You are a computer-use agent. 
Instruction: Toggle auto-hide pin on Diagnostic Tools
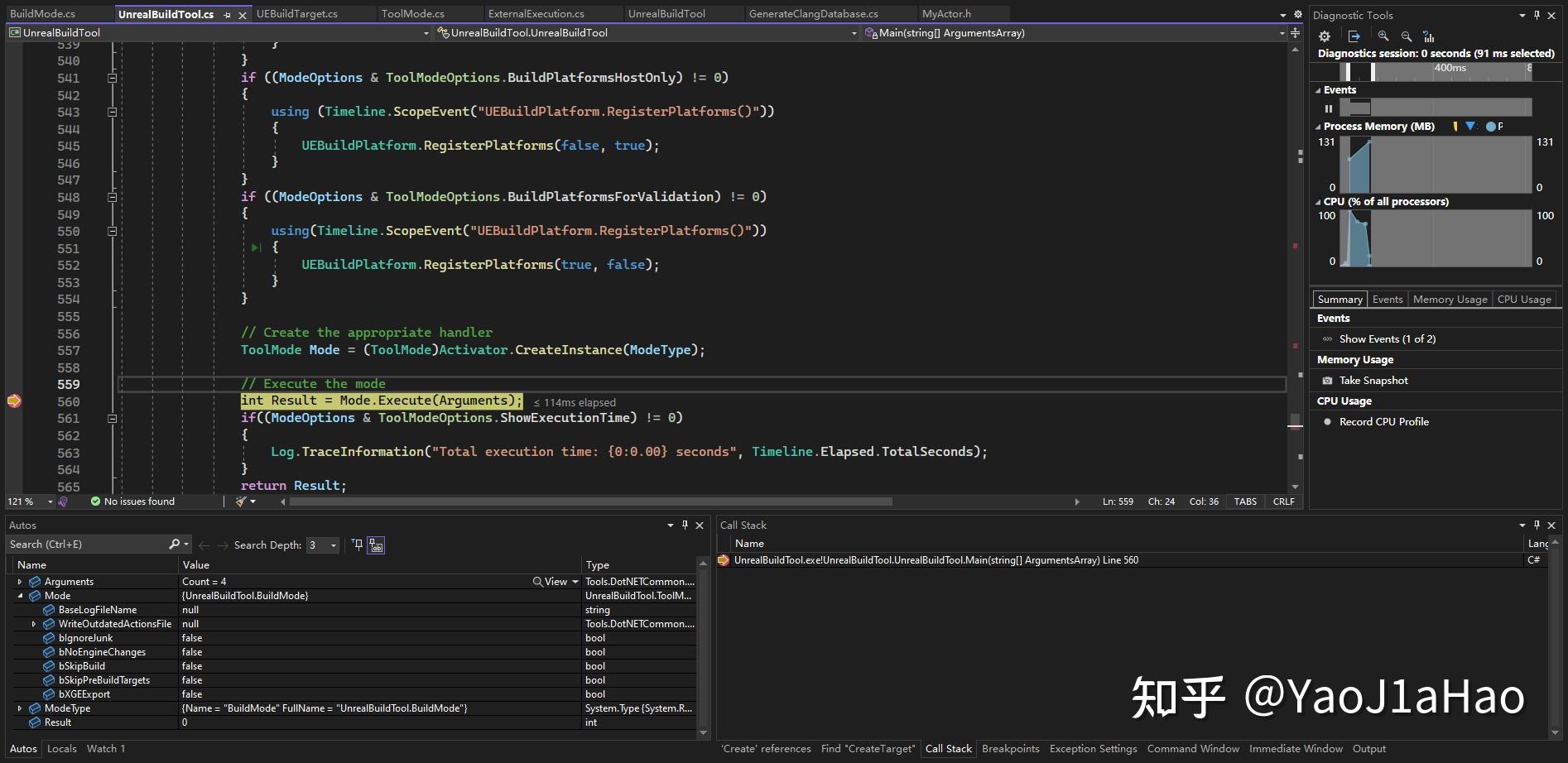pyautogui.click(x=1537, y=15)
